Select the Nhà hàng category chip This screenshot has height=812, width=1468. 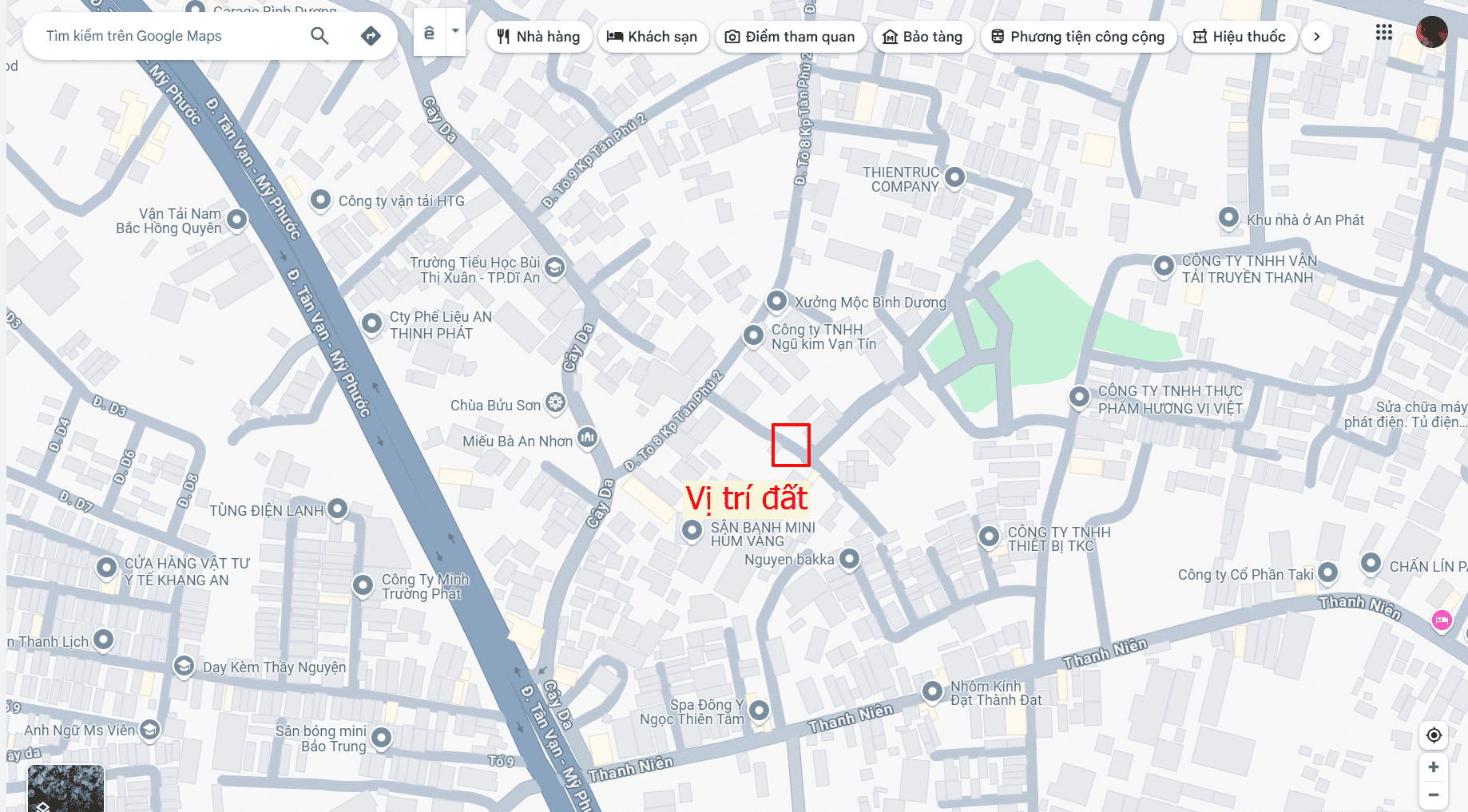coord(539,37)
